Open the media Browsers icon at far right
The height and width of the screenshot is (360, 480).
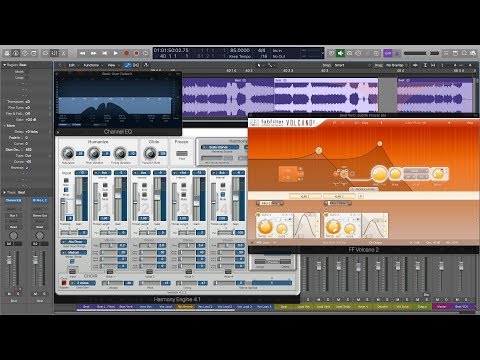pyautogui.click(x=473, y=53)
